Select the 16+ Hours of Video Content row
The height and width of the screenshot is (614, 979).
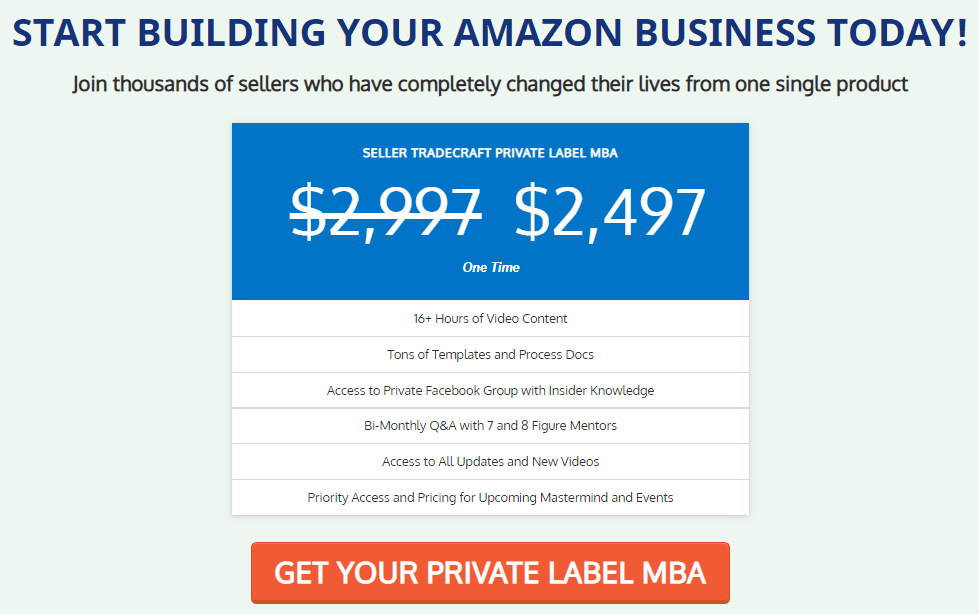point(490,319)
